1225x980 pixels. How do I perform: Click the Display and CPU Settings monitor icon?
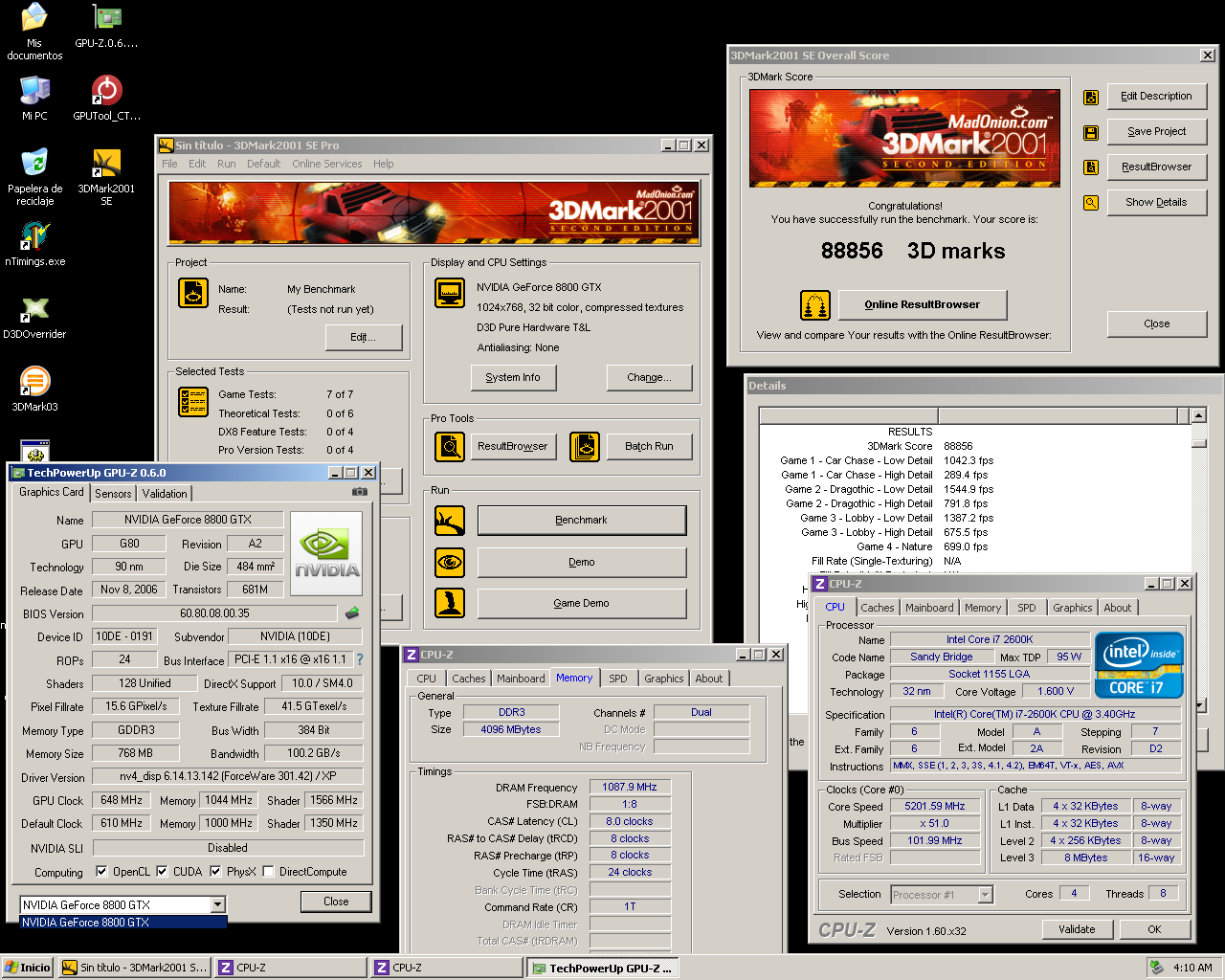click(x=450, y=293)
